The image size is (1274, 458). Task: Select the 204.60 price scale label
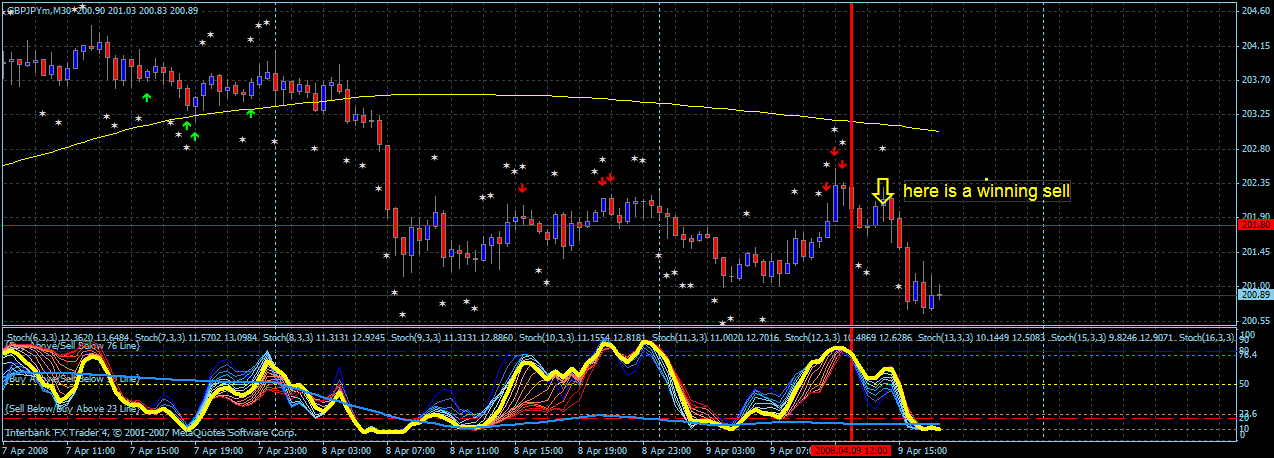(x=1254, y=11)
